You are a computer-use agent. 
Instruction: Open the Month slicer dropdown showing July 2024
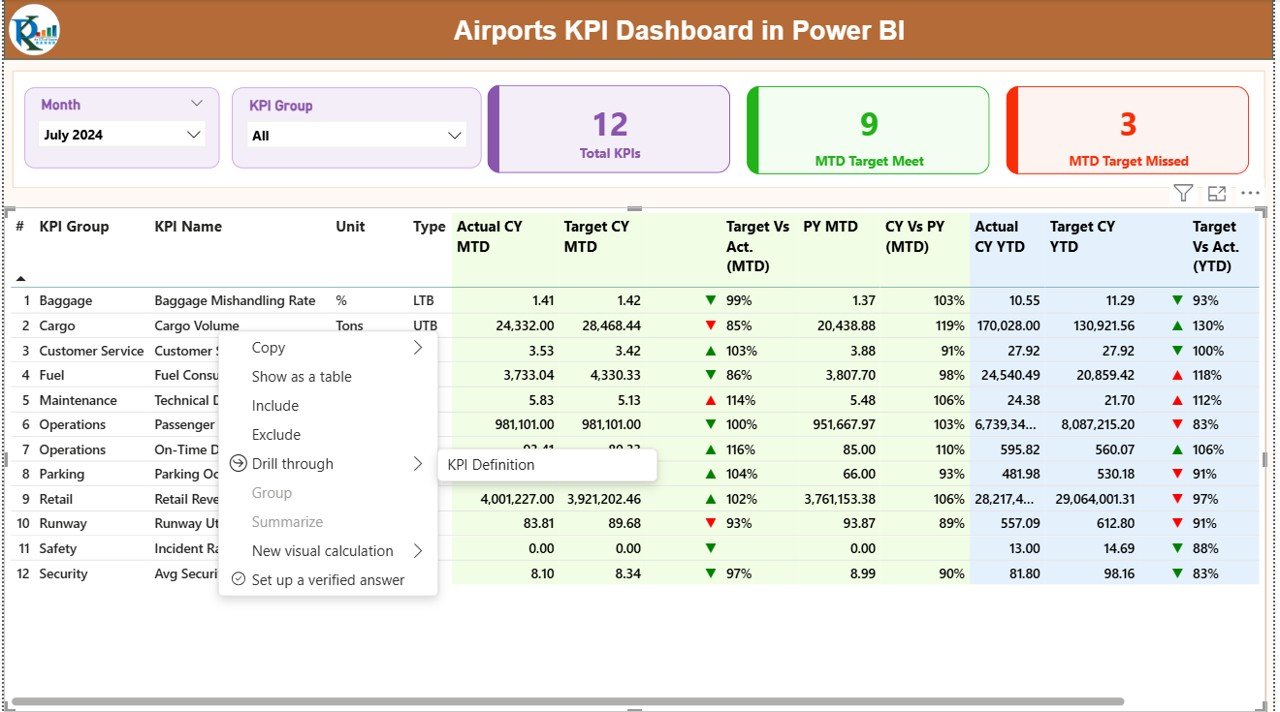coord(195,134)
